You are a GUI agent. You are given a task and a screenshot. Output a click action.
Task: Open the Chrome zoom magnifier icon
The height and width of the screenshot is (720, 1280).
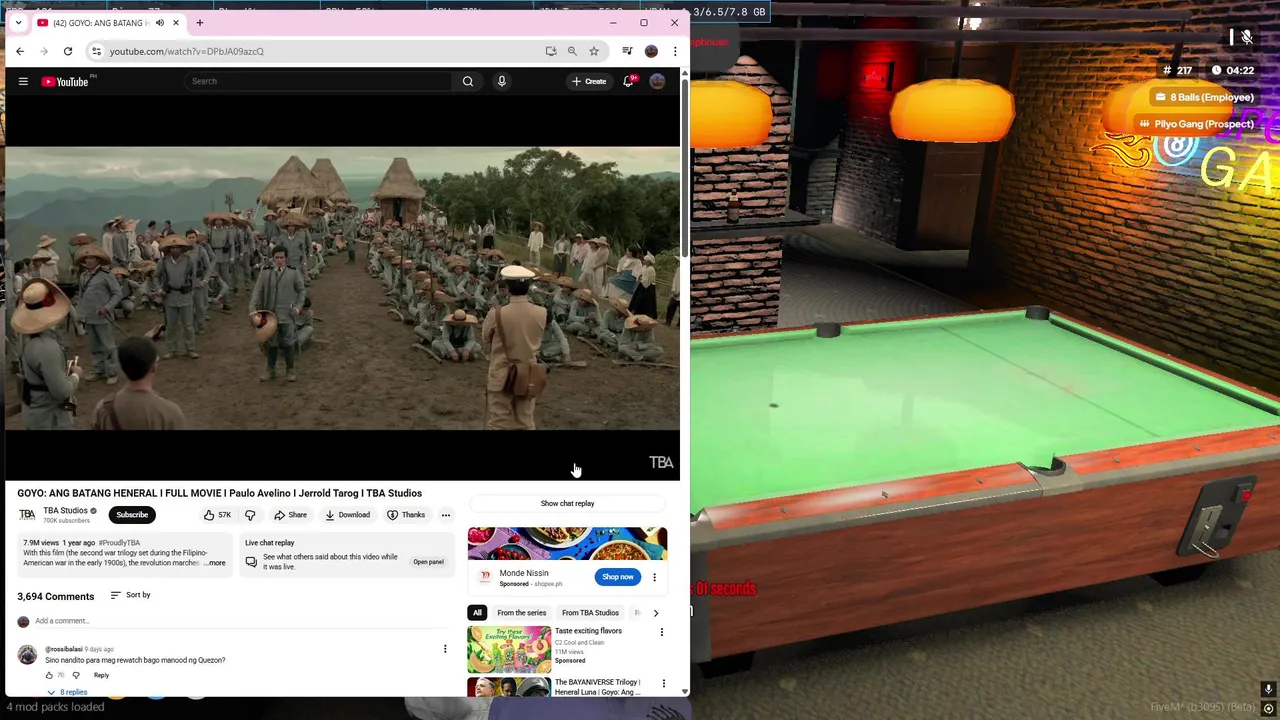click(572, 51)
